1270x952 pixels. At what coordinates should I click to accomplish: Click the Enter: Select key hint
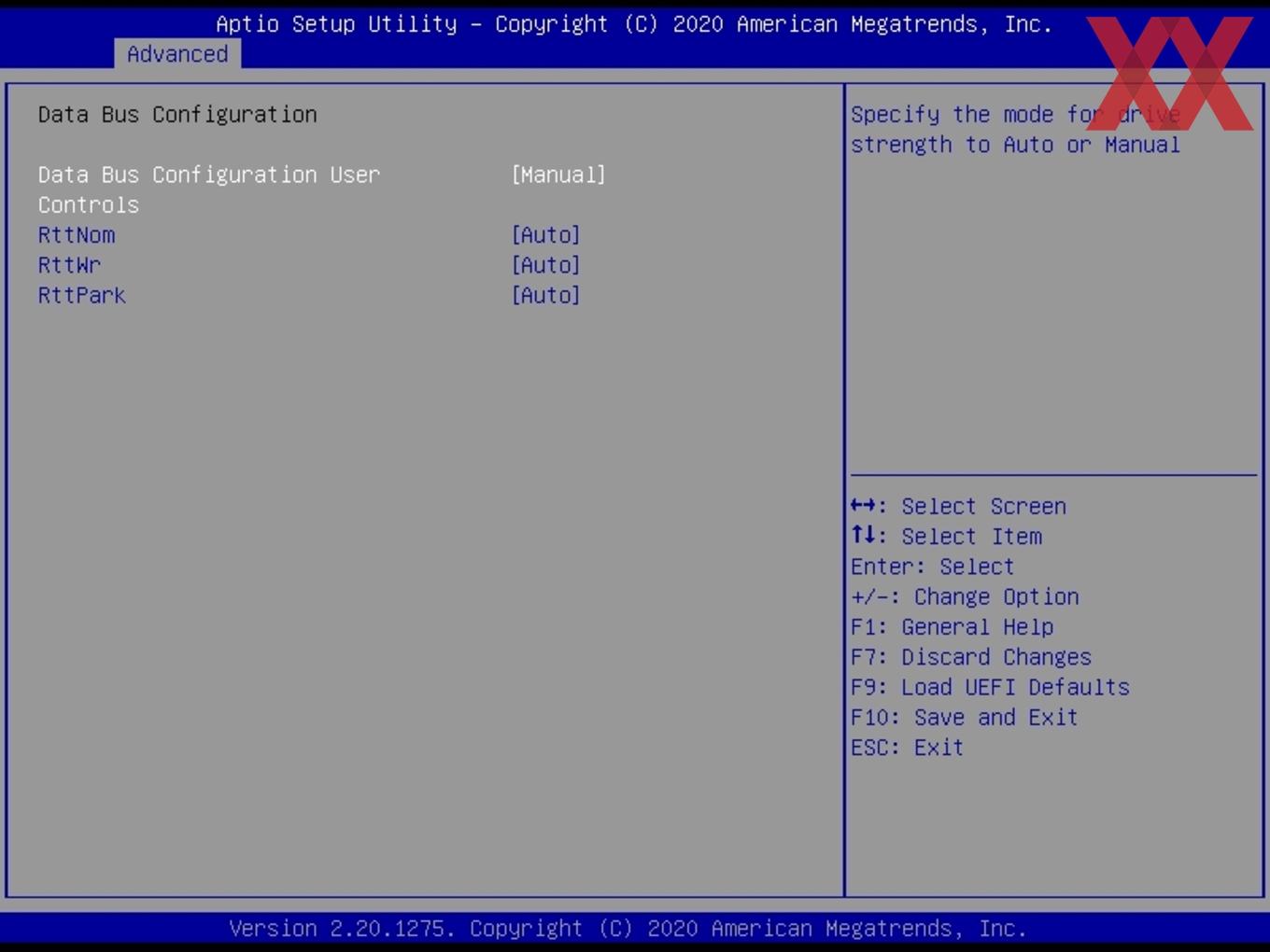(x=932, y=567)
